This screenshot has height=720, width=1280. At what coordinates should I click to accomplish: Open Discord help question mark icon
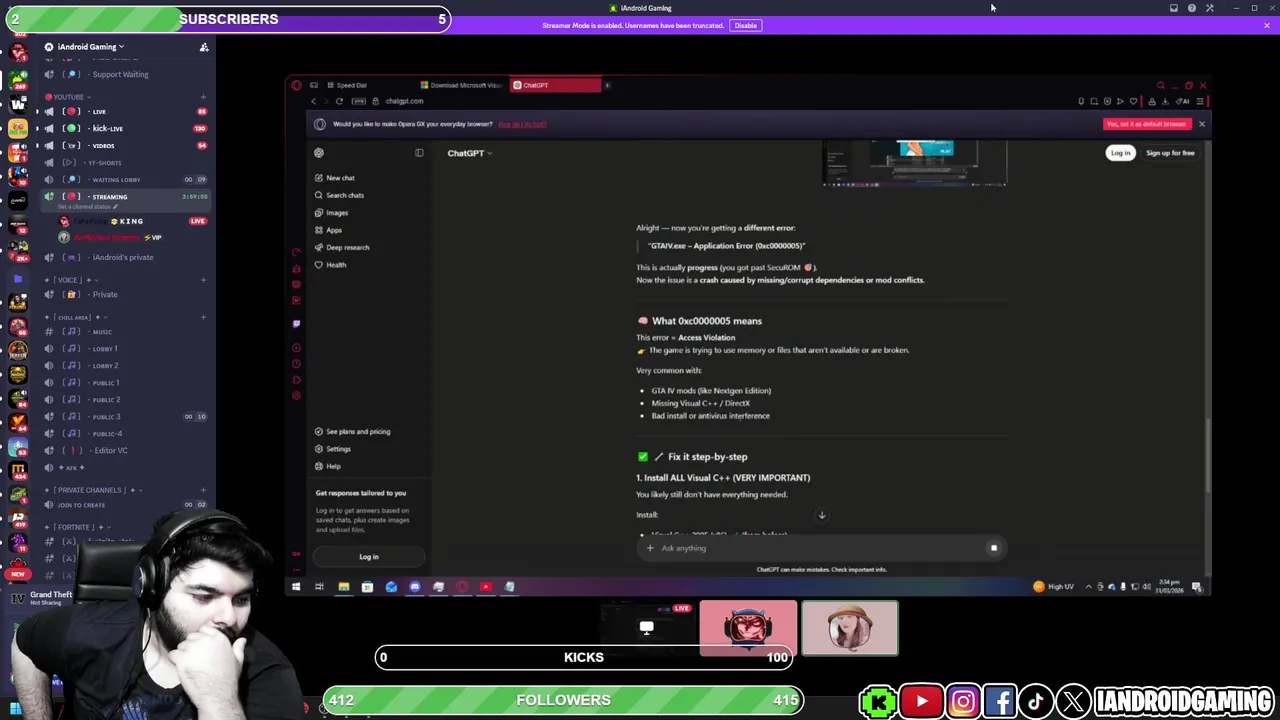(1192, 8)
